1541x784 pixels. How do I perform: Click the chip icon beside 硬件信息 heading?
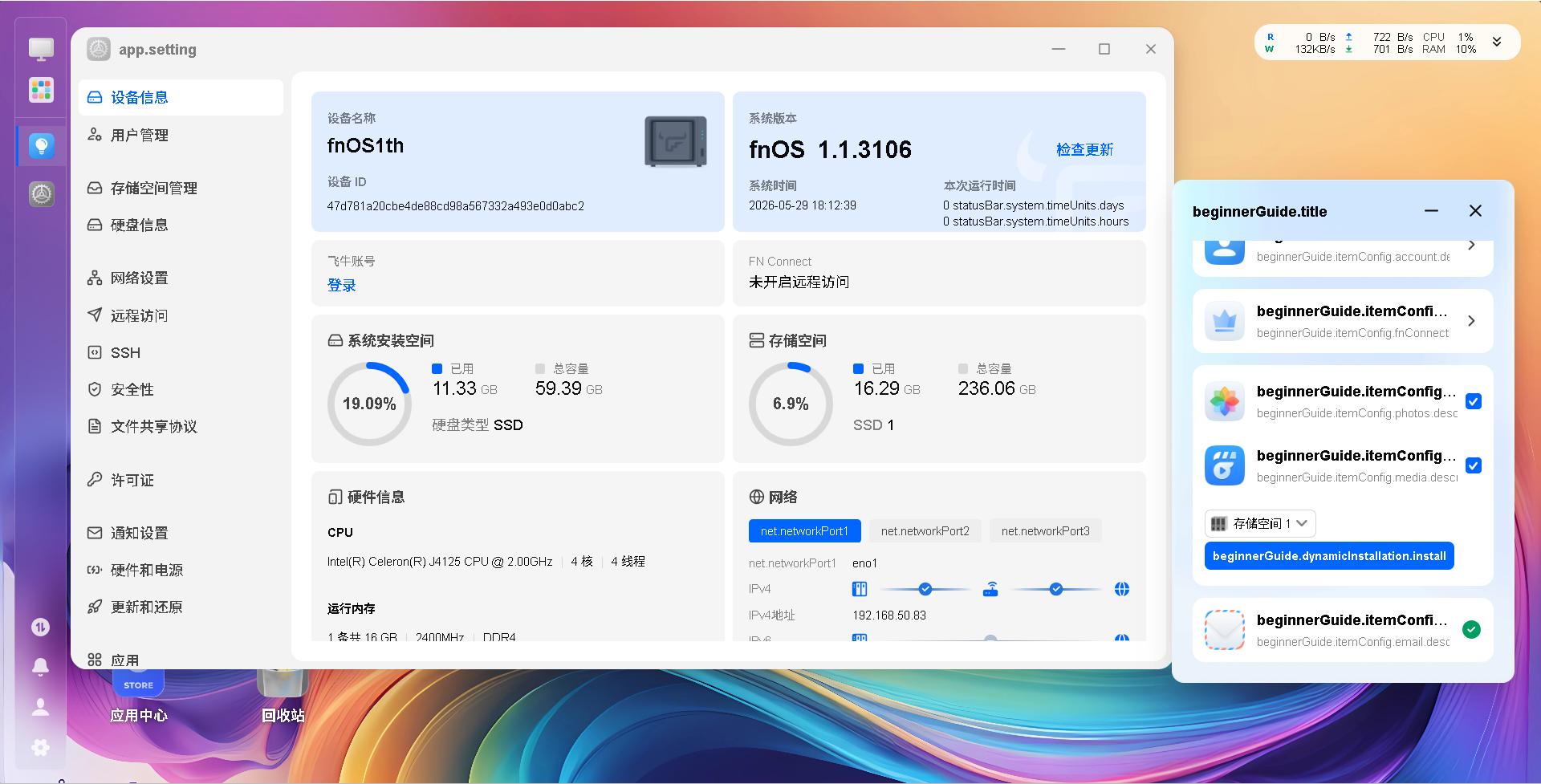pyautogui.click(x=335, y=497)
